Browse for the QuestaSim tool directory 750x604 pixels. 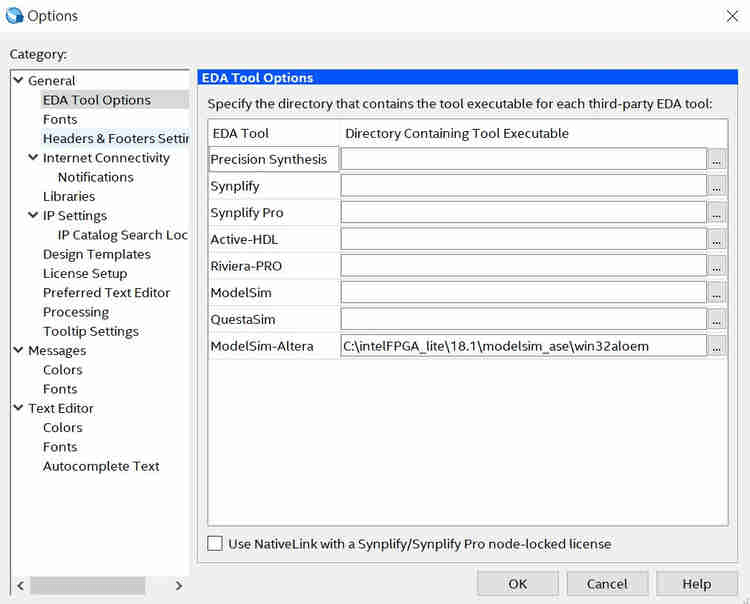pos(717,320)
